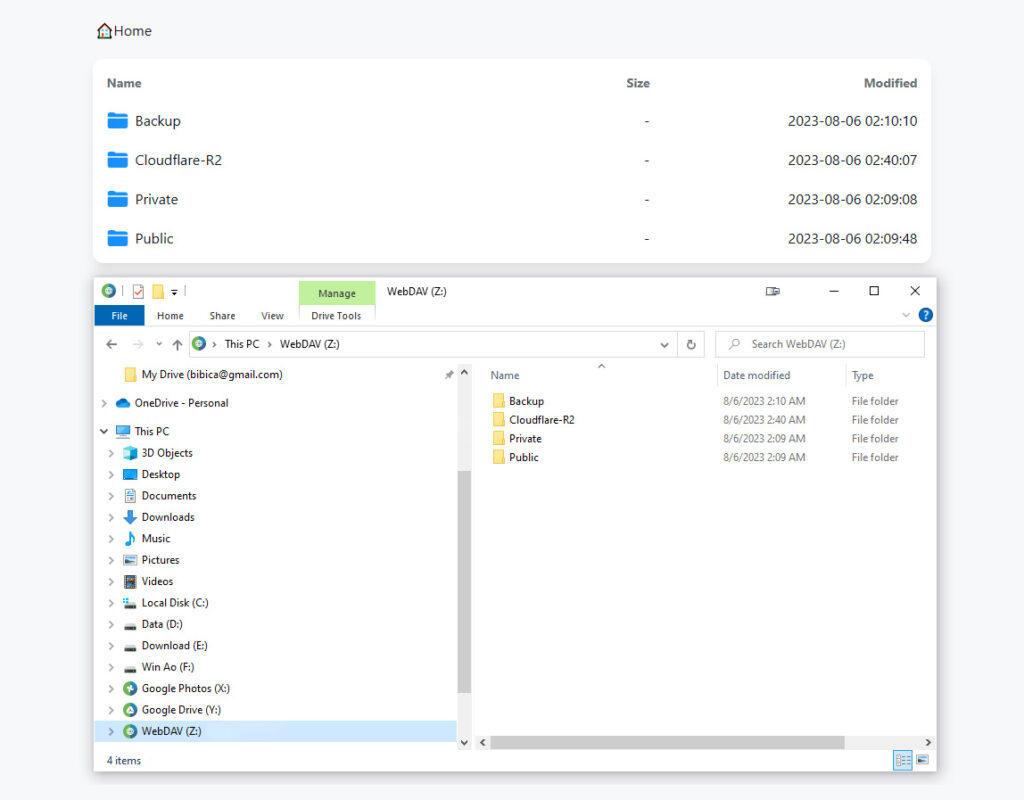Click the Refresh button beside the address bar
This screenshot has height=800, width=1024.
690,344
